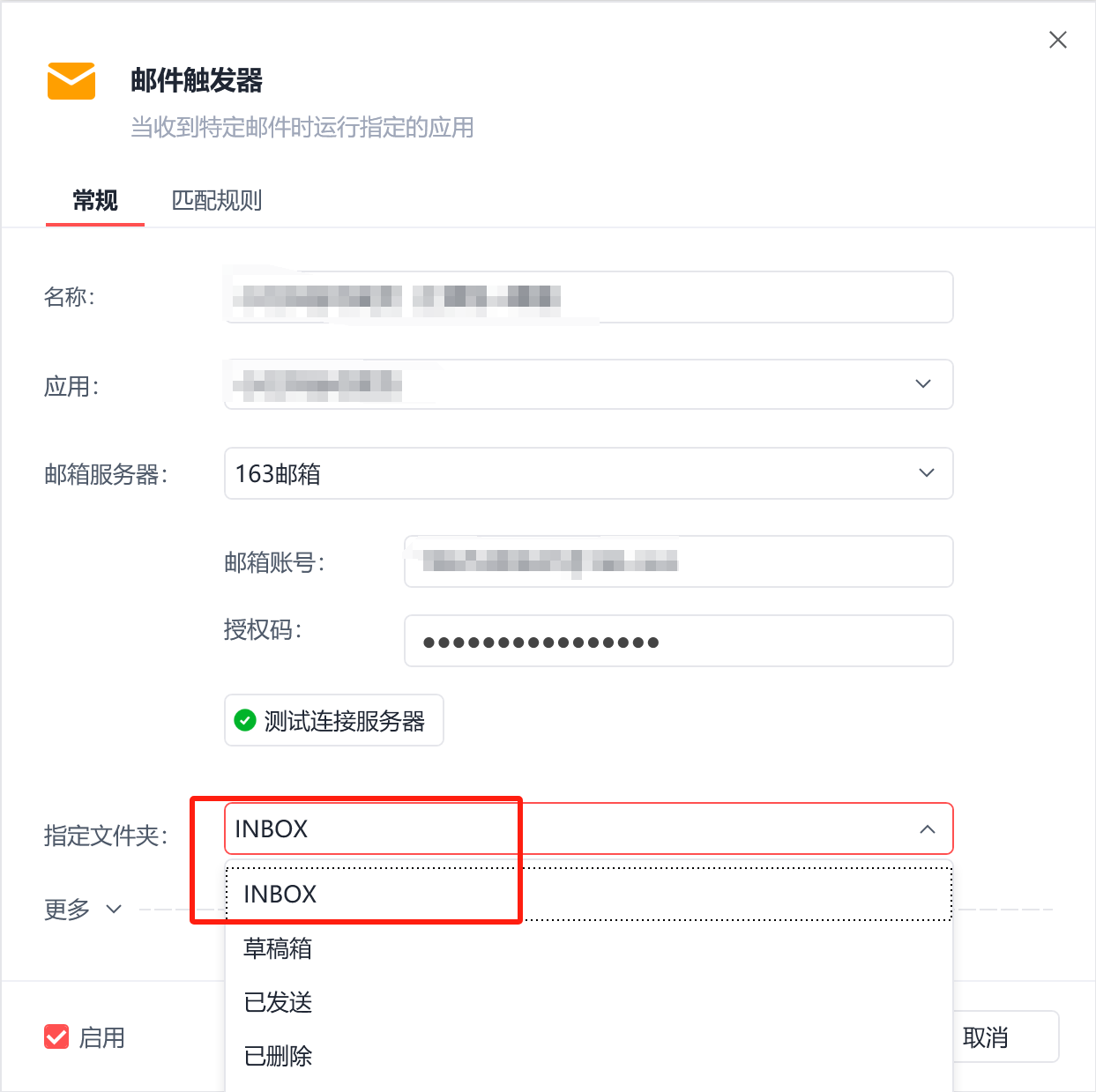Click the orange mail envelope icon
Image resolution: width=1096 pixels, height=1092 pixels.
click(x=71, y=81)
